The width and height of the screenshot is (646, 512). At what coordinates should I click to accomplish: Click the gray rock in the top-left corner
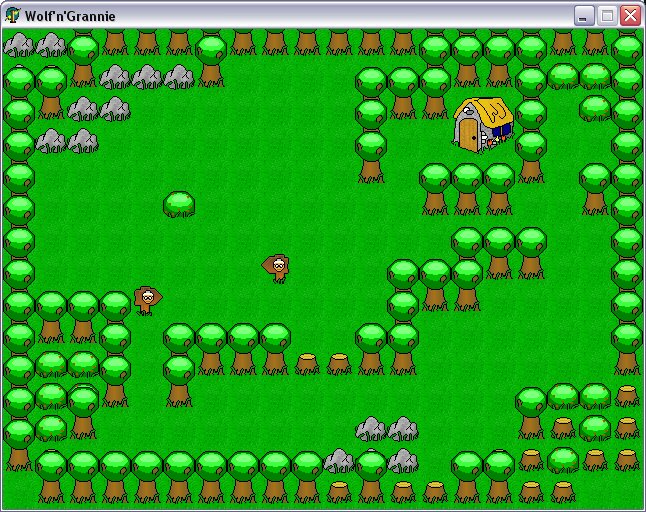tap(19, 45)
